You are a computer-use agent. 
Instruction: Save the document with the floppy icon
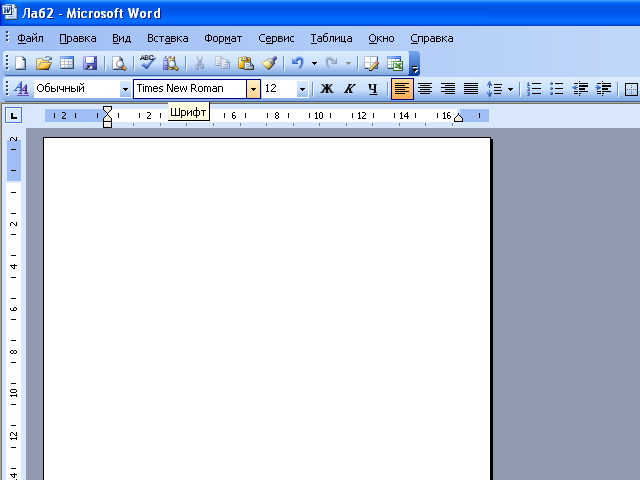(x=90, y=63)
